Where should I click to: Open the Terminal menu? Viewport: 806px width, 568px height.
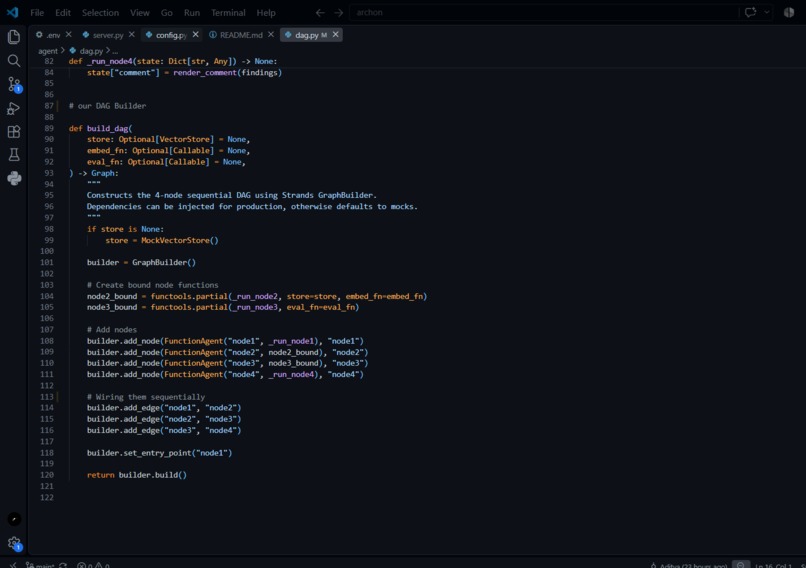(x=228, y=13)
